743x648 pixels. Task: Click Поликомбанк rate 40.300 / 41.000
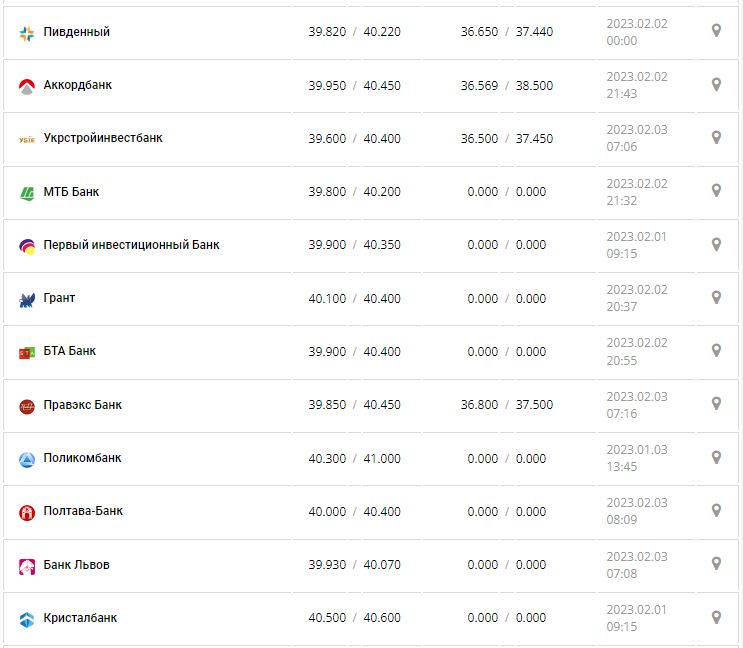click(354, 458)
